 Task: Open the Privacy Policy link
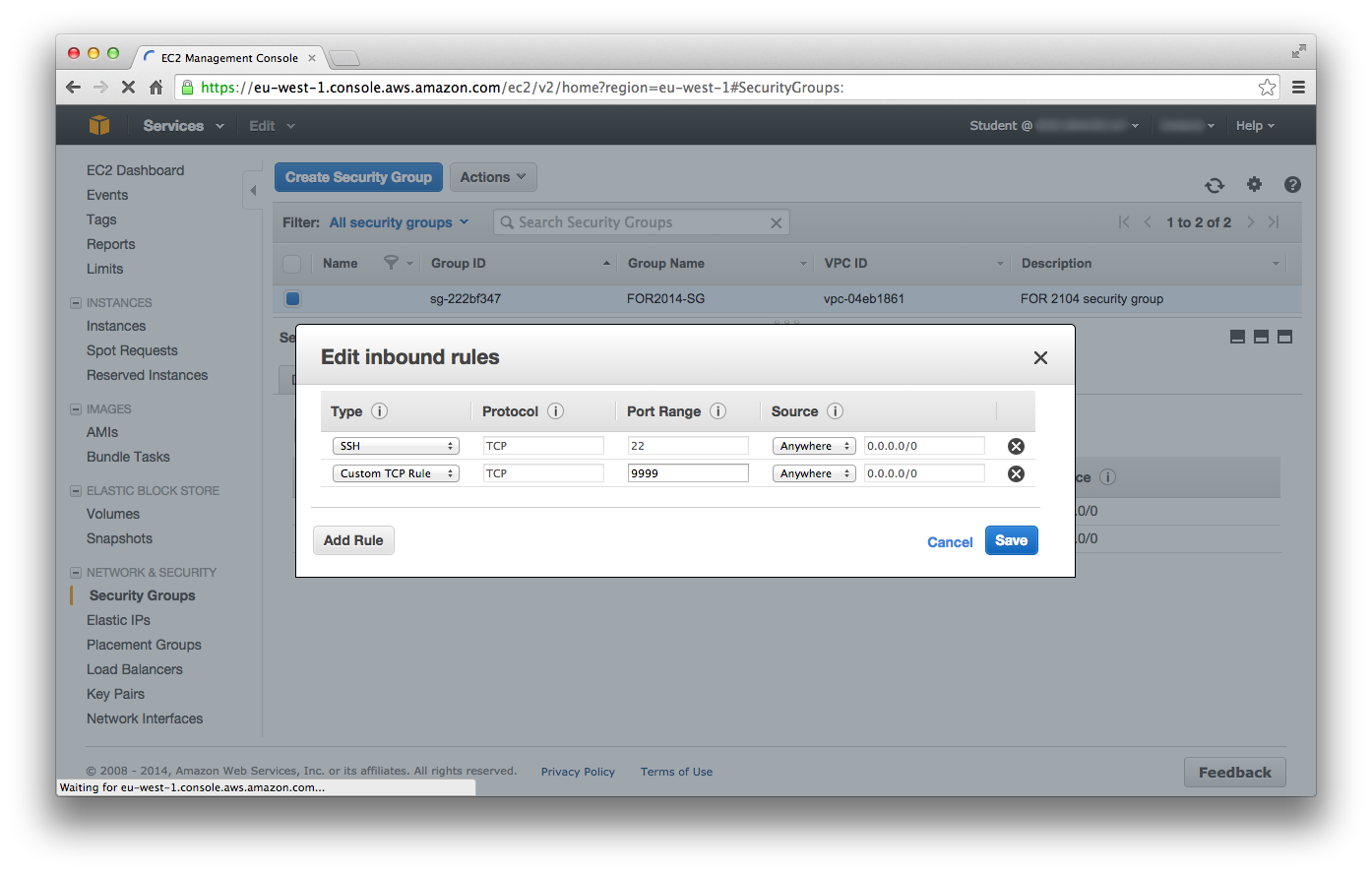point(578,772)
